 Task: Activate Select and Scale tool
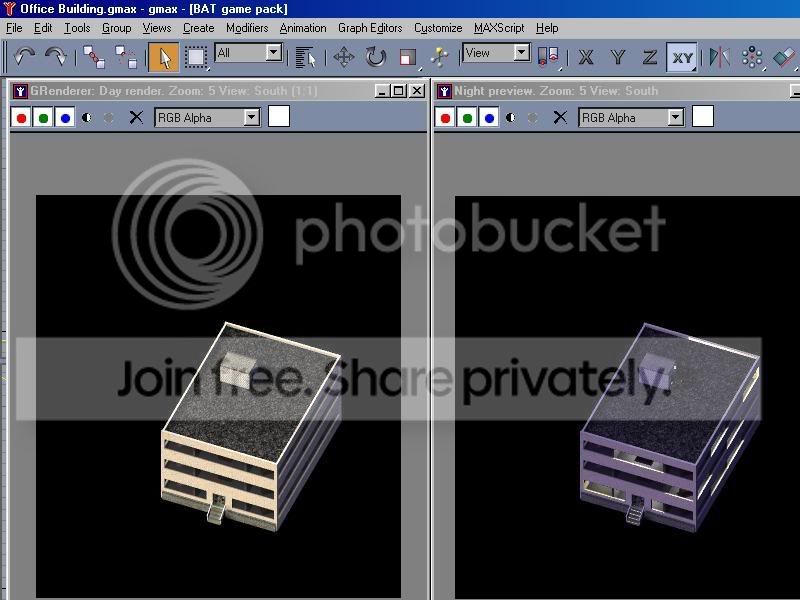click(408, 57)
